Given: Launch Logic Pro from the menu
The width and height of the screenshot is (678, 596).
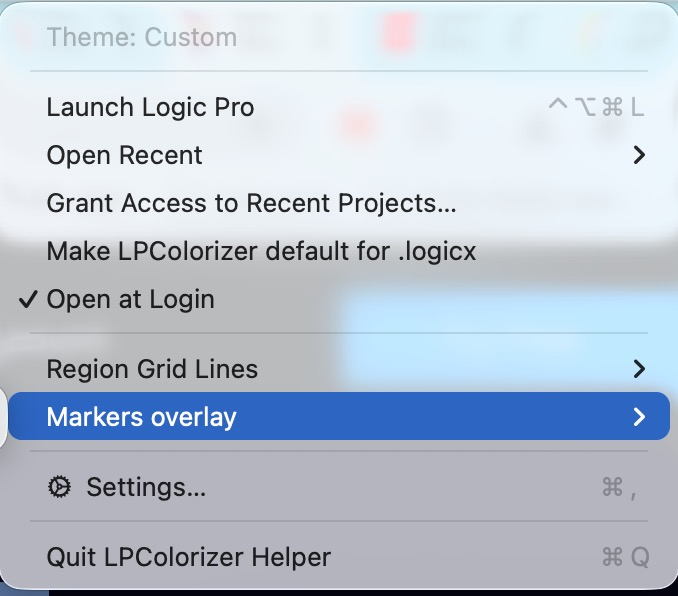Looking at the screenshot, I should point(339,107).
